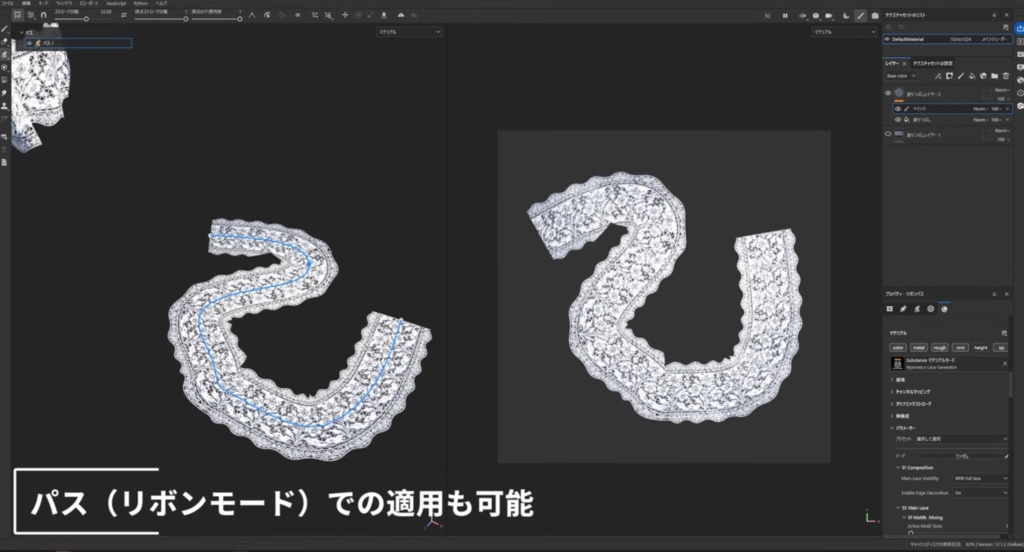Open the プリセット dropdown in parameters
The height and width of the screenshot is (552, 1024).
tap(961, 439)
